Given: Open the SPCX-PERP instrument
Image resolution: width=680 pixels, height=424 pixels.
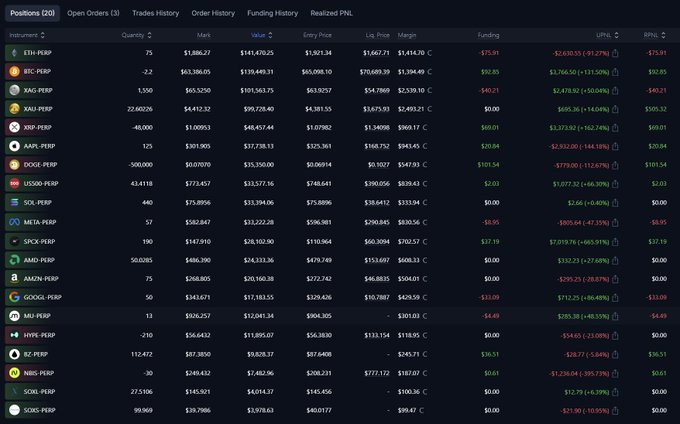Looking at the screenshot, I should 39,241.
